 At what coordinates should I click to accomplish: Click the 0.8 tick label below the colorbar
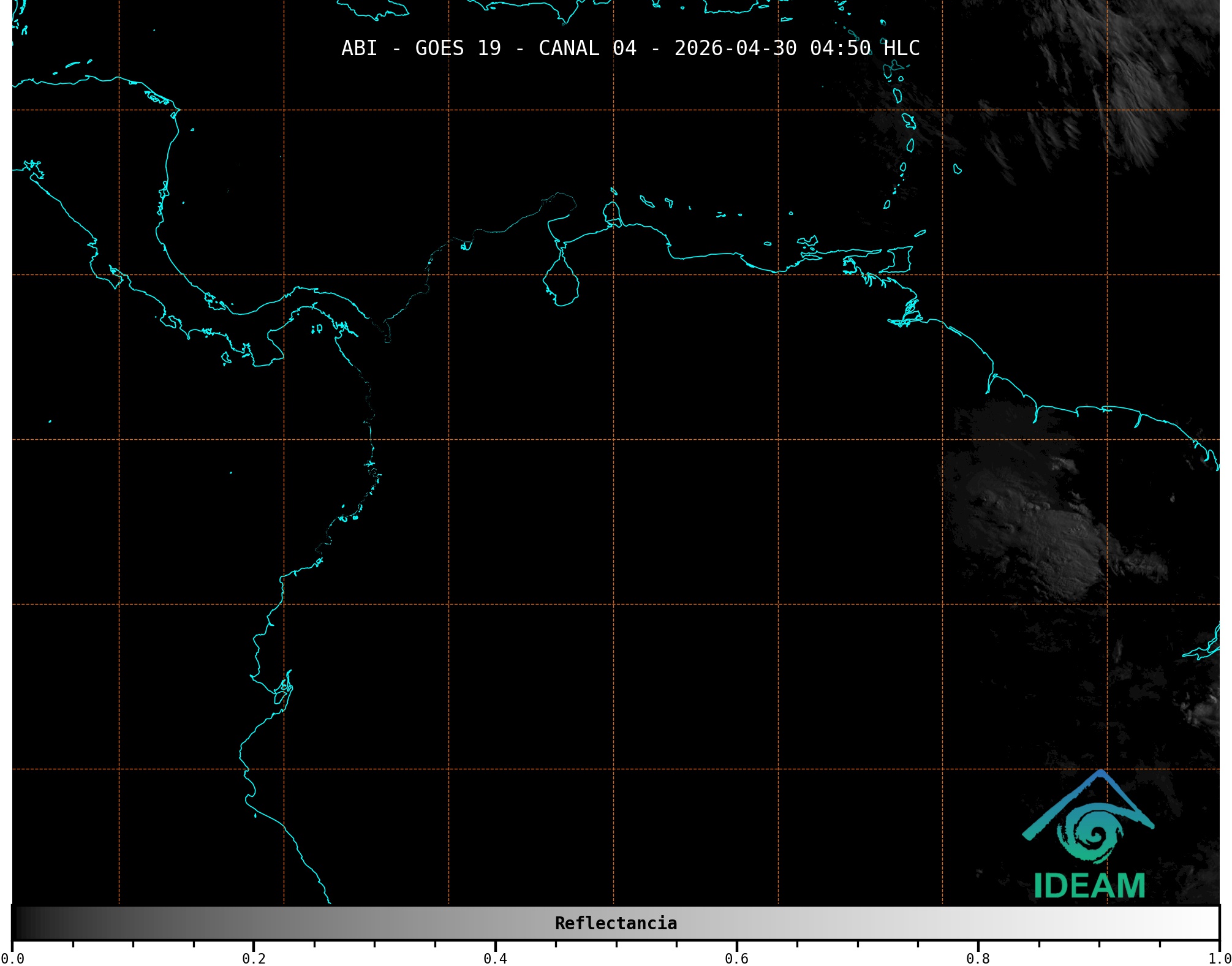[x=978, y=958]
